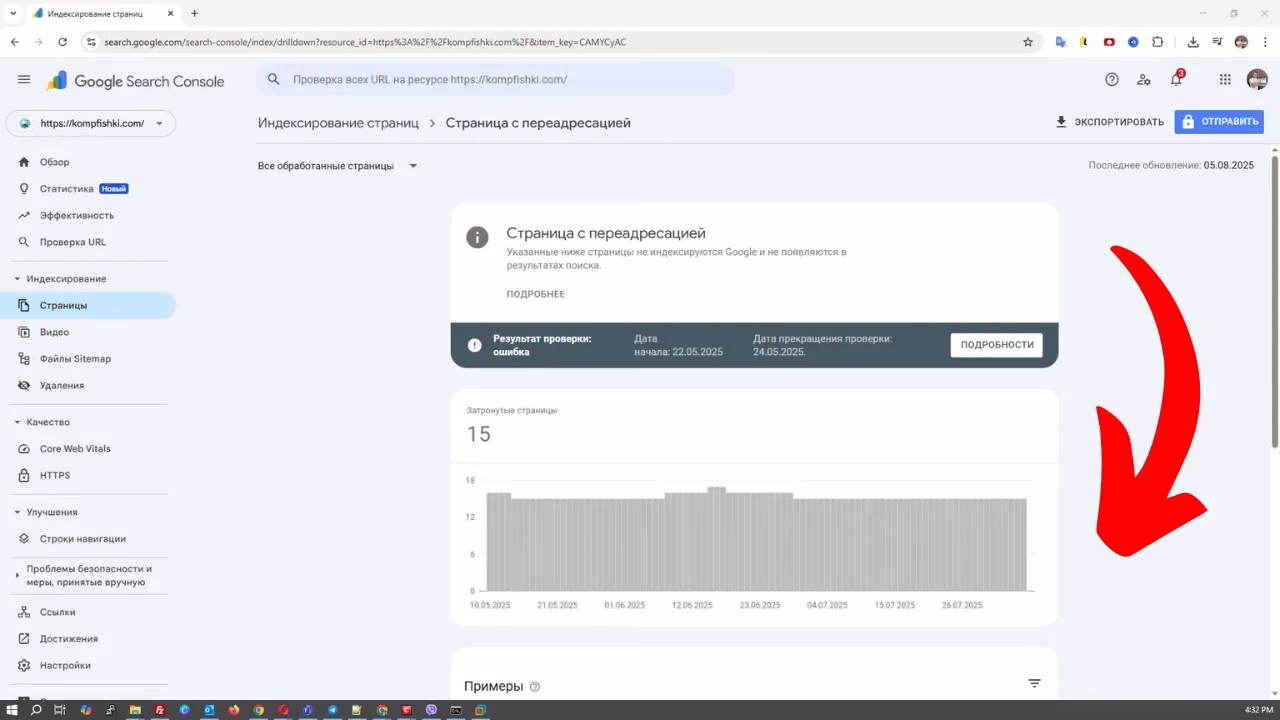This screenshot has height=720, width=1280.
Task: Open notifications via the bell icon
Action: click(1176, 79)
